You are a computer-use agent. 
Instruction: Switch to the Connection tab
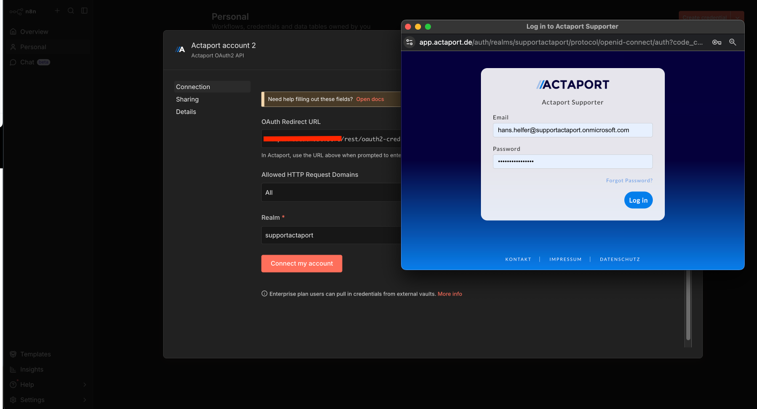pos(212,87)
